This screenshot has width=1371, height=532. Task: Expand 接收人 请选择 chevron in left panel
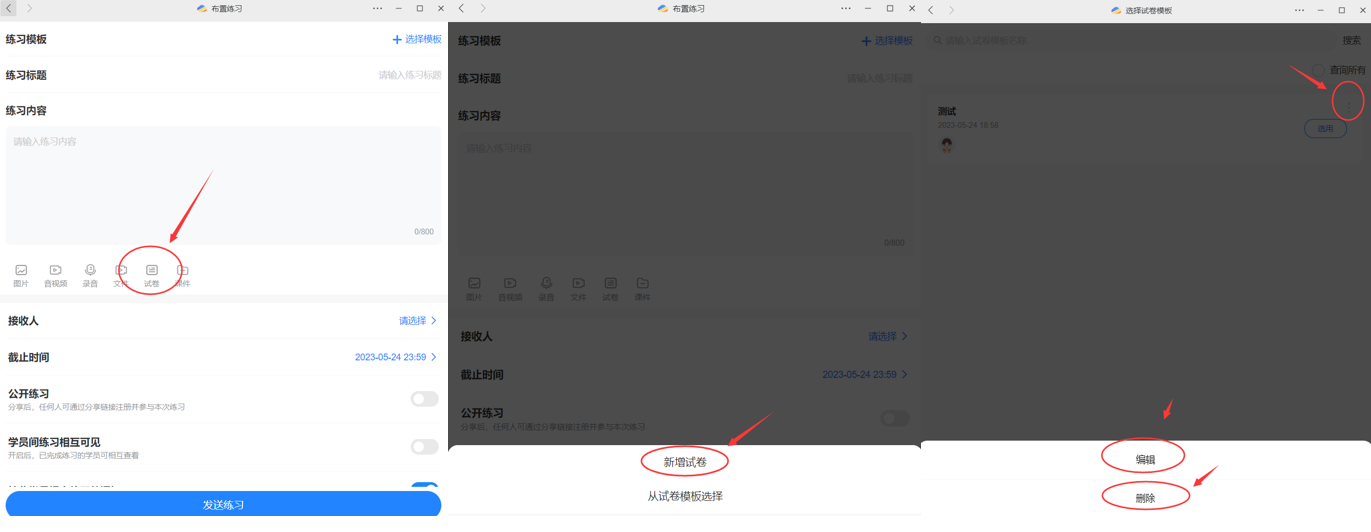tap(434, 321)
